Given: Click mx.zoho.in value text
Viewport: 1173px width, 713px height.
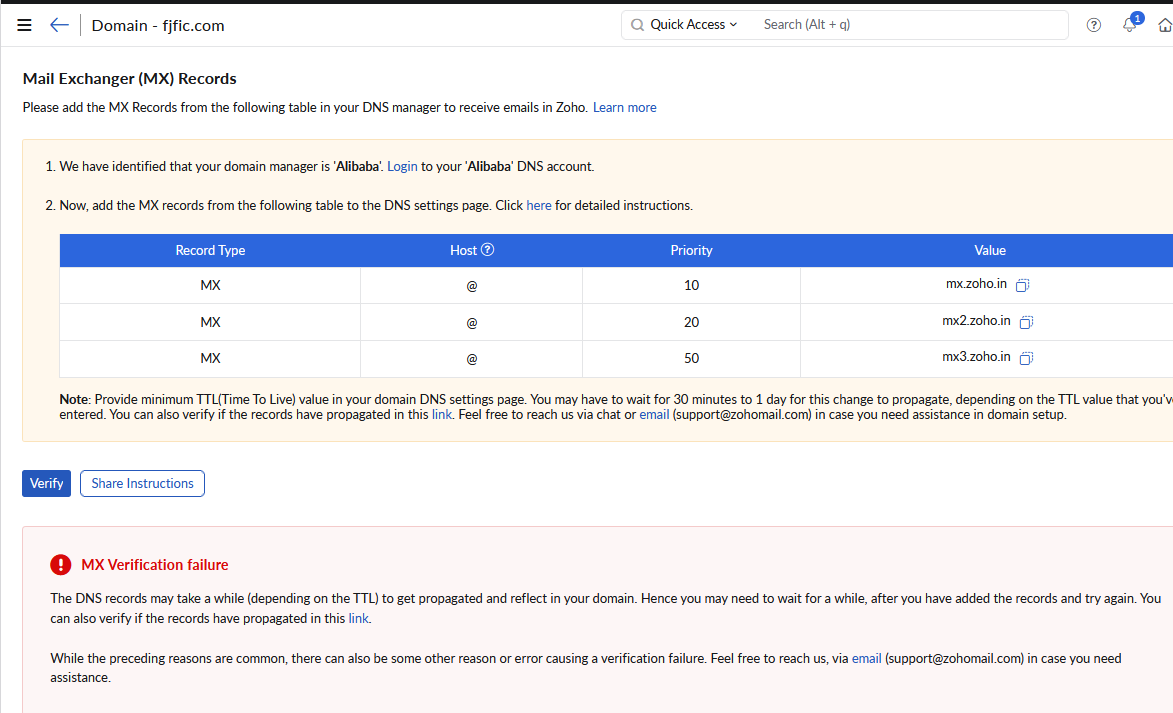Looking at the screenshot, I should [976, 284].
